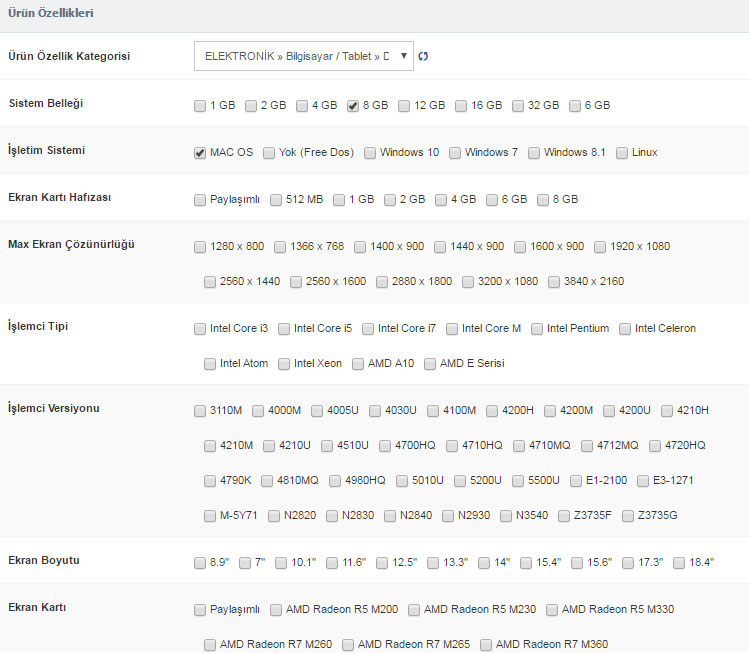Screen dimensions: 749x653
Task: Tick the Intel Celeron option
Action: coord(625,329)
